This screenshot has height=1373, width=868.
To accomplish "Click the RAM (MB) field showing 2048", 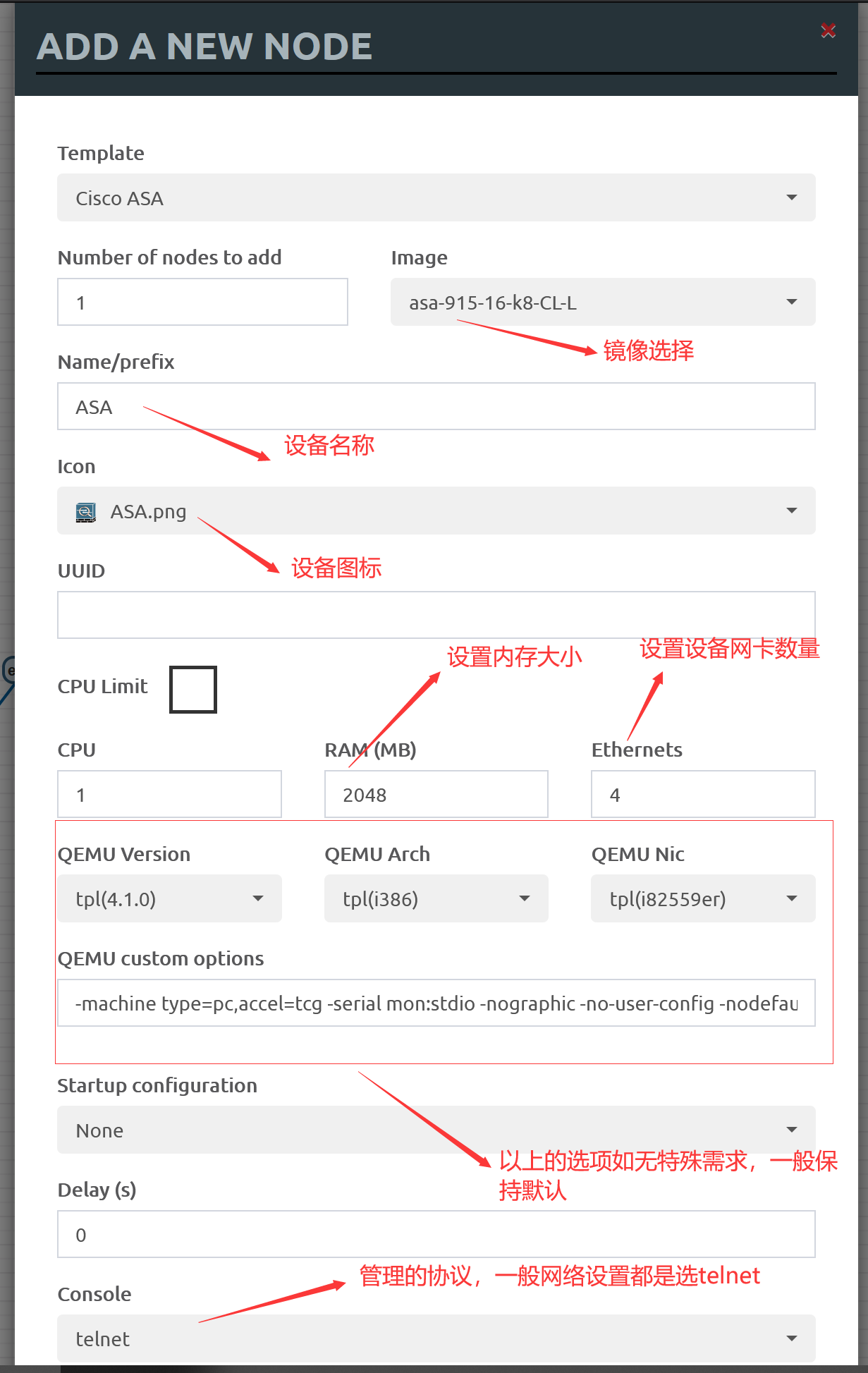I will [x=436, y=794].
